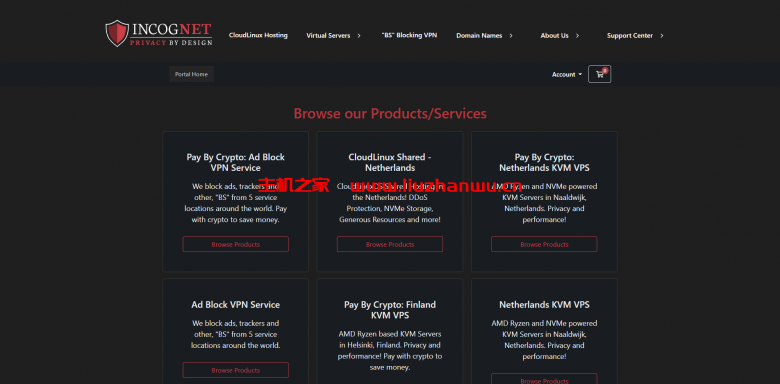Click the Finland KVM VPS description text
Viewport: 780px width, 384px height.
pos(390,351)
